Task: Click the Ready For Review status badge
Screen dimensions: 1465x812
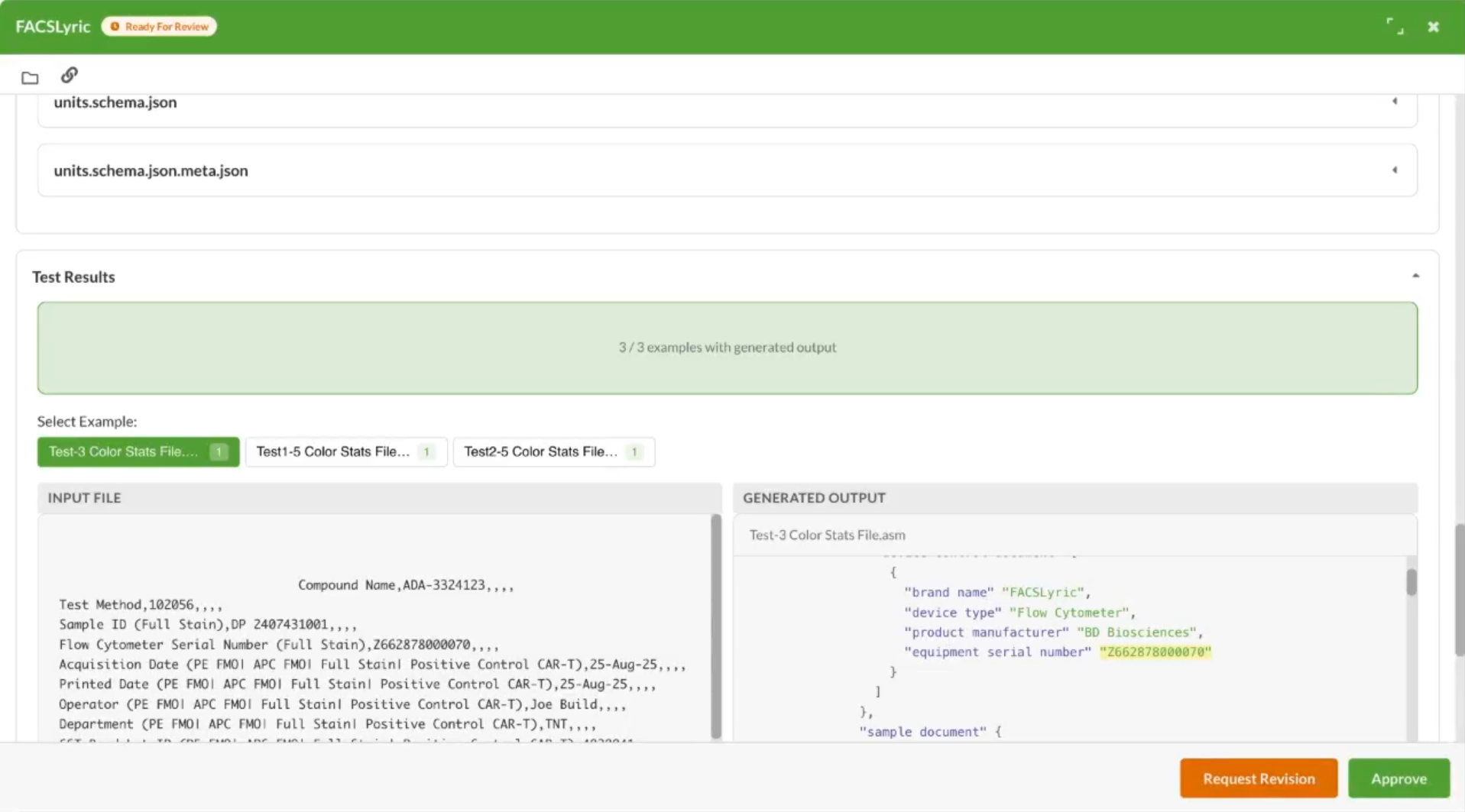Action: 159,27
